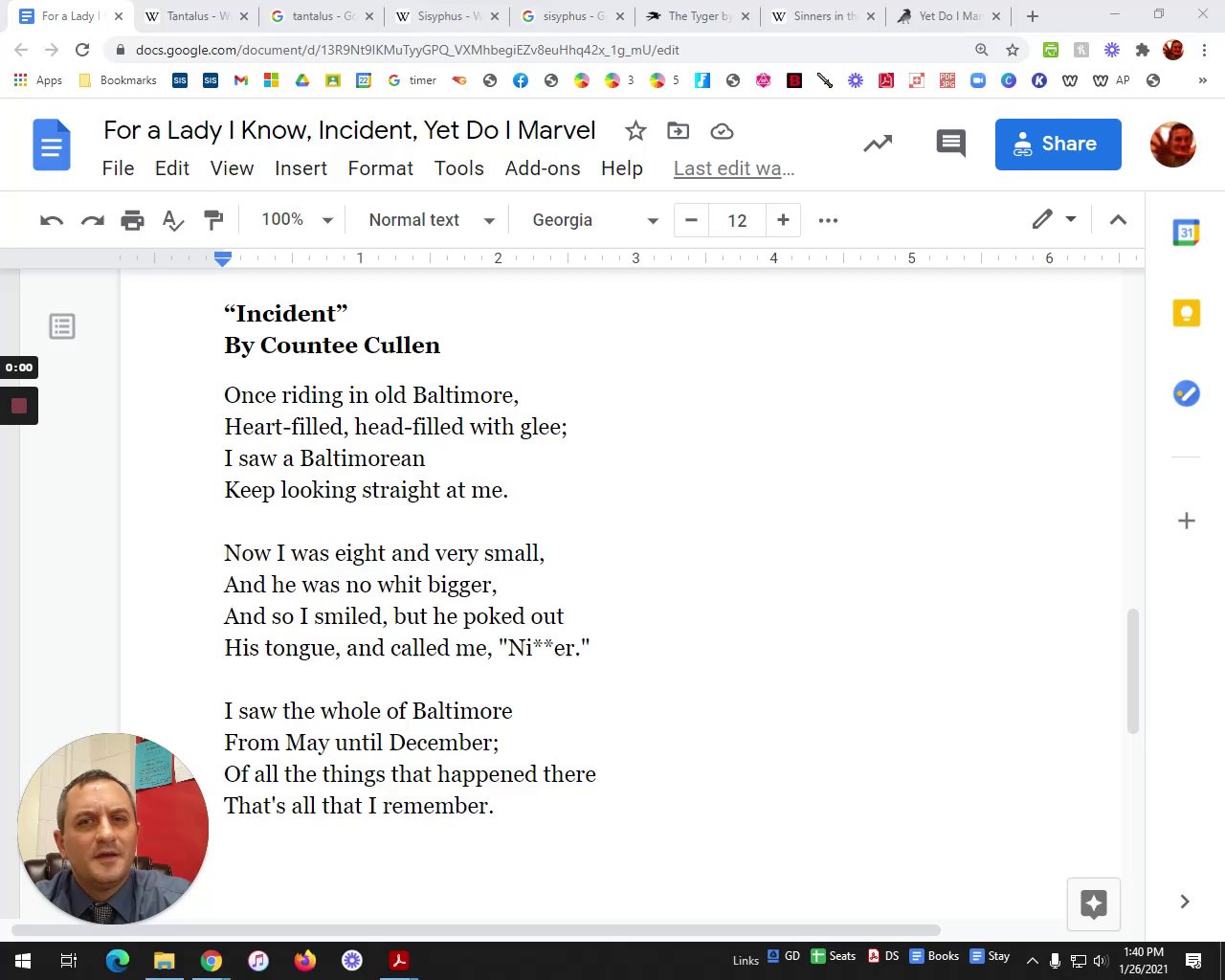Open Google account avatar
This screenshot has width=1225, height=980.
(1172, 145)
